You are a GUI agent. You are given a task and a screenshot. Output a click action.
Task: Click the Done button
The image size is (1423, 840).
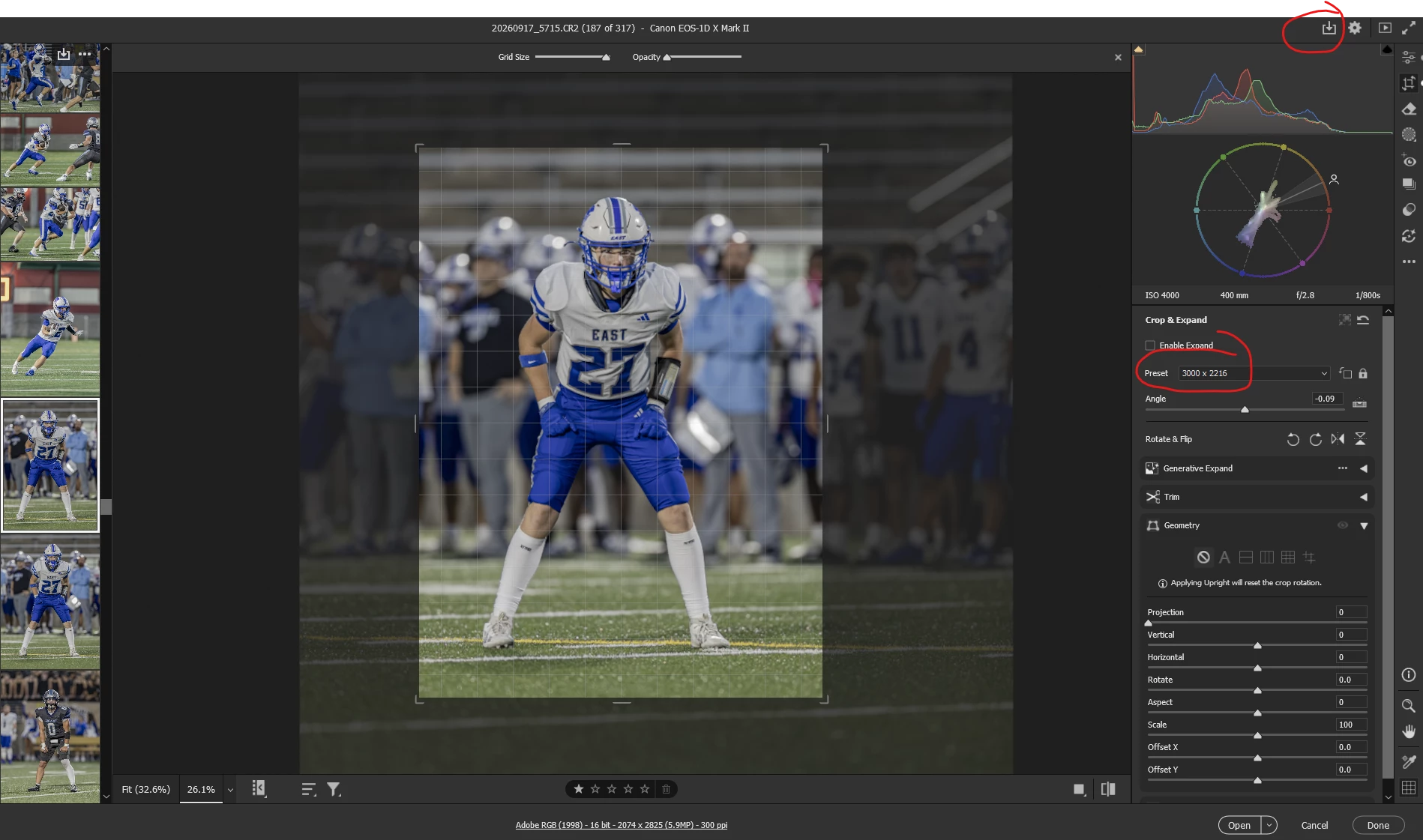1378,825
